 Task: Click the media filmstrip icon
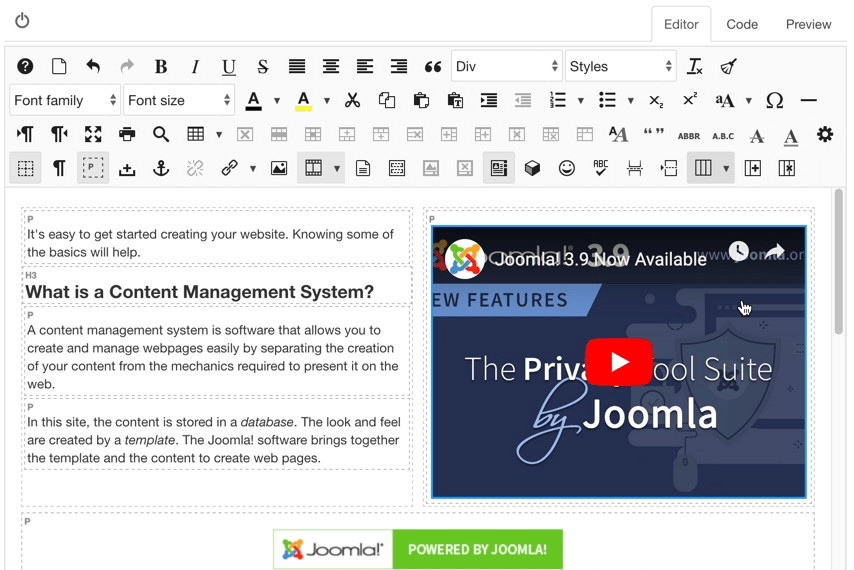[313, 168]
